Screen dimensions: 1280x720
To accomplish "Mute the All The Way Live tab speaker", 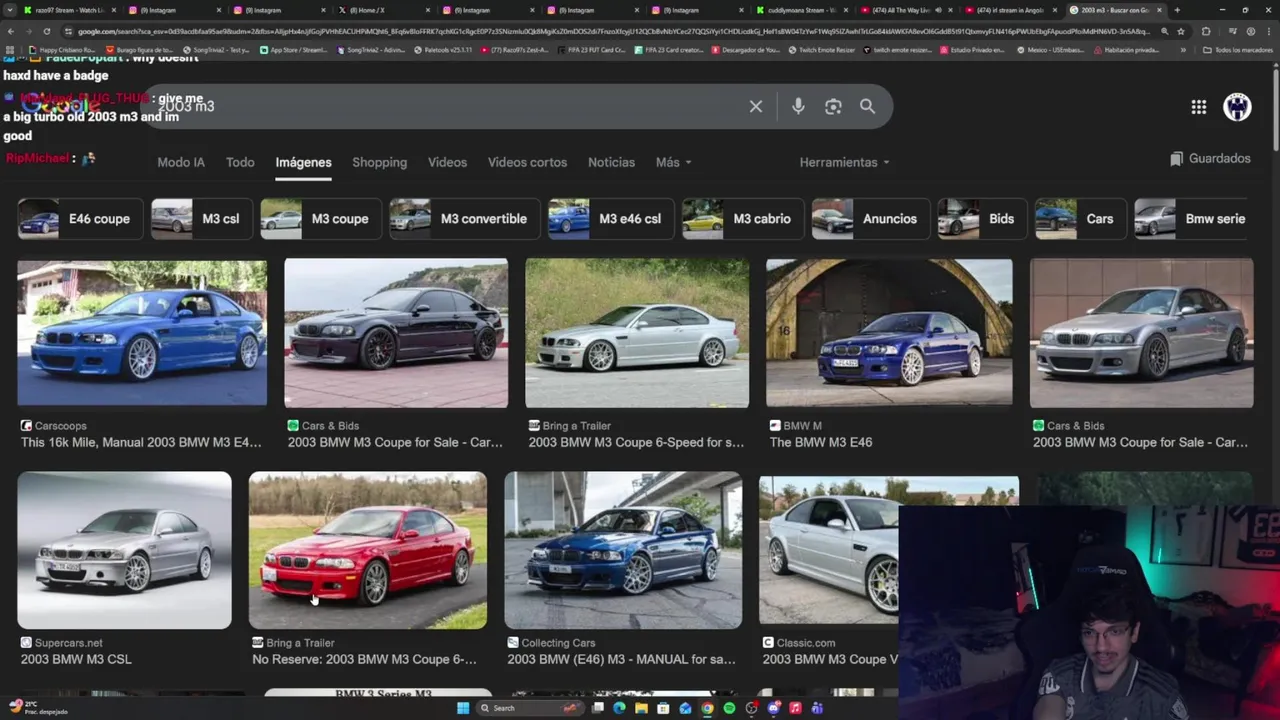I will click(x=938, y=10).
